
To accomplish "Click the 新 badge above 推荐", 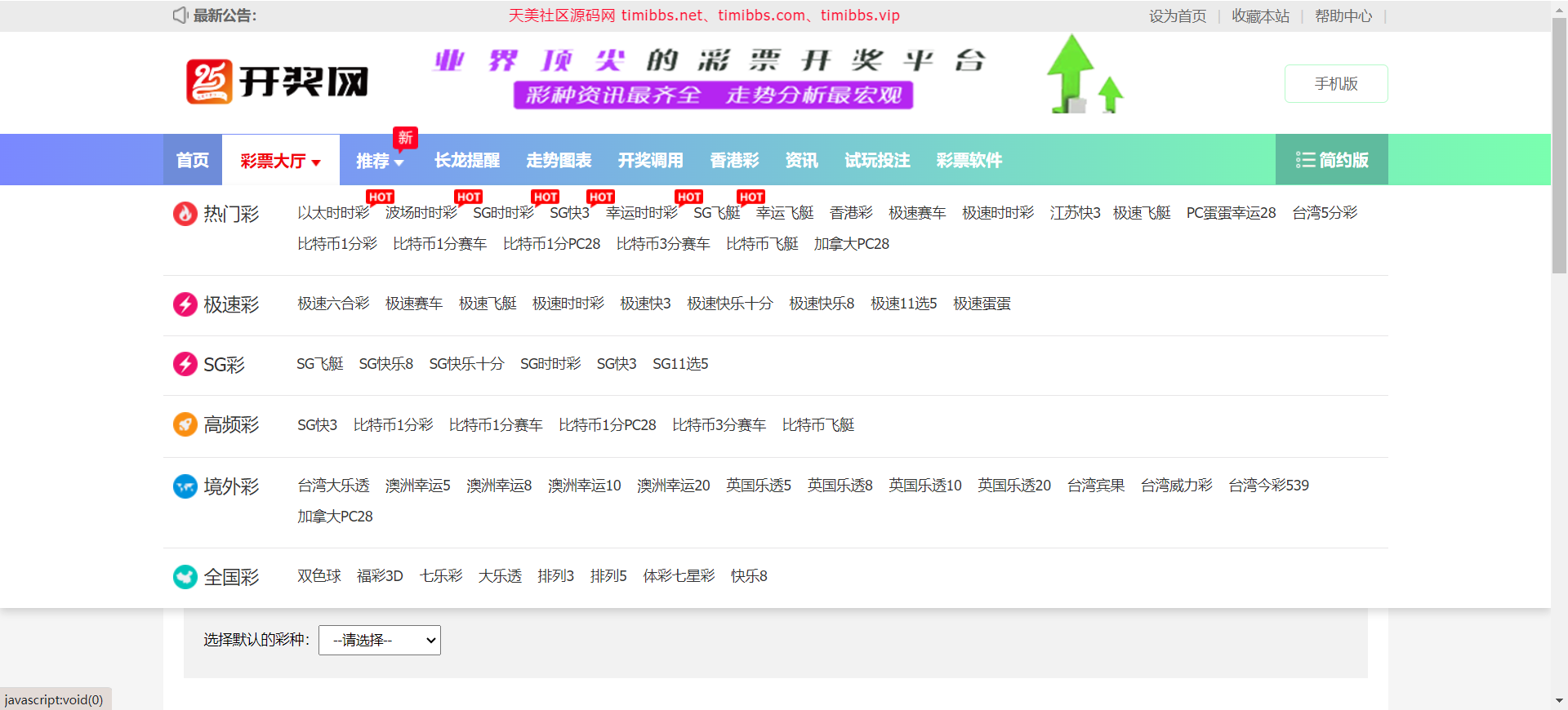I will pos(405,138).
